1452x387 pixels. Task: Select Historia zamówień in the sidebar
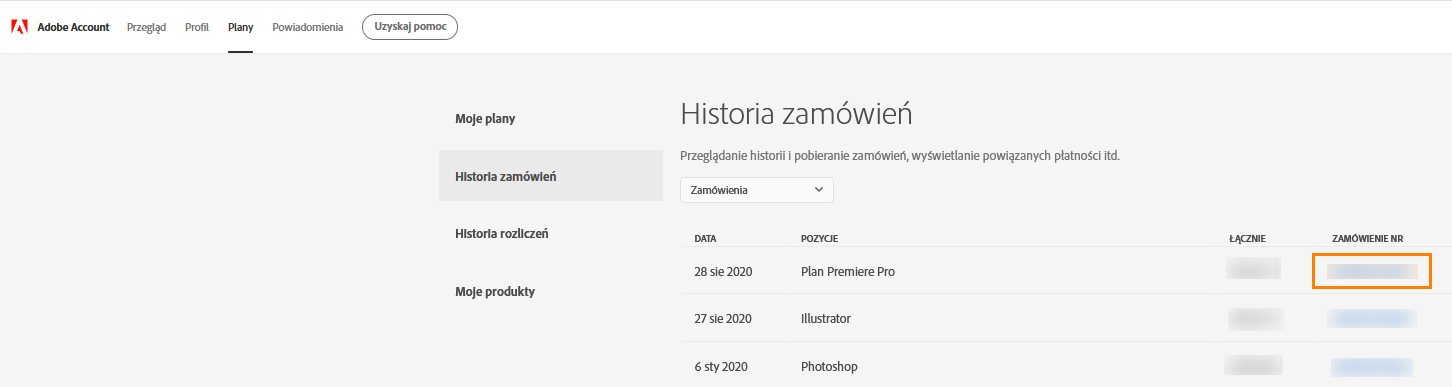[550, 176]
